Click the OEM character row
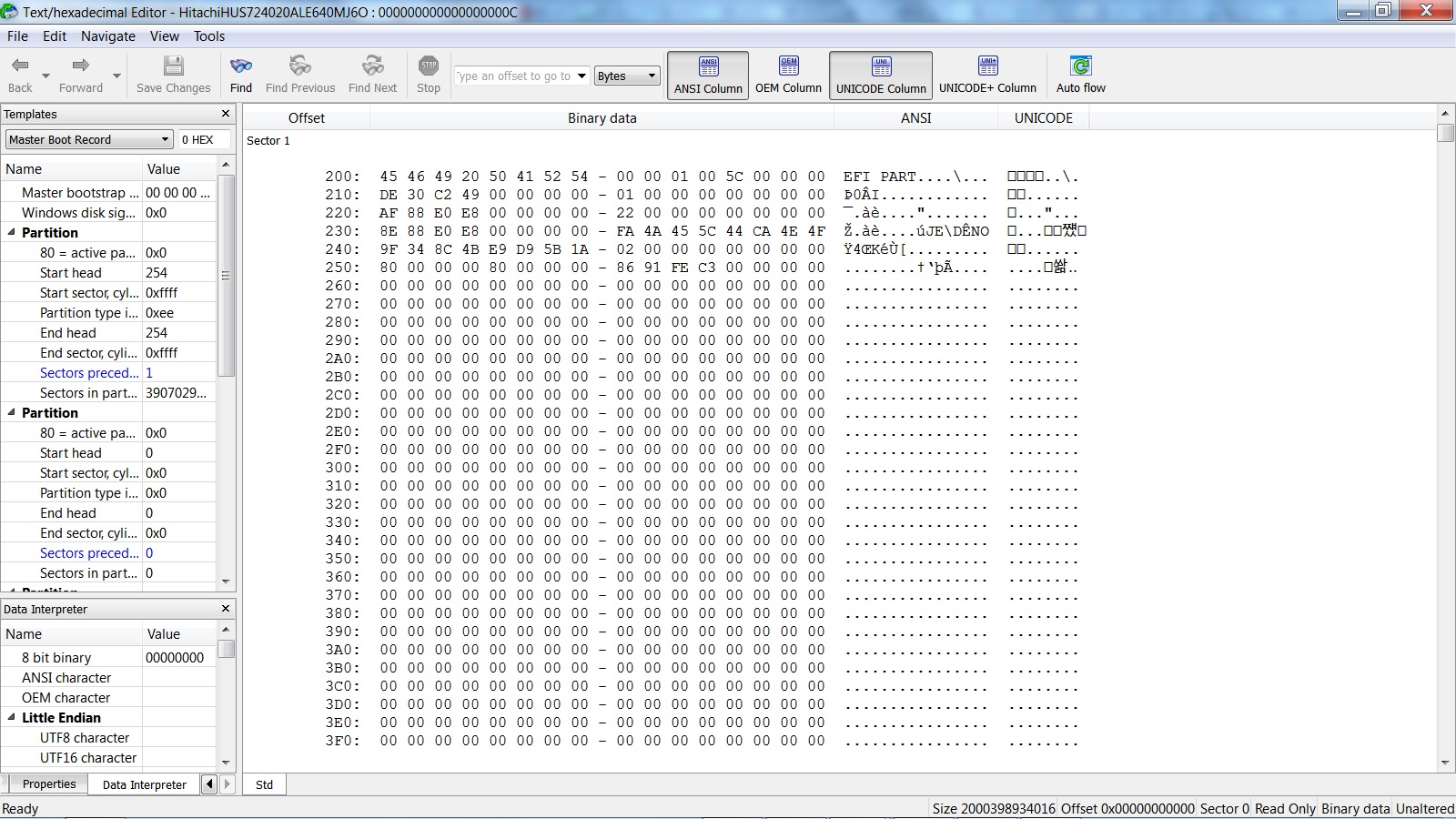Image resolution: width=1456 pixels, height=819 pixels. 108,697
